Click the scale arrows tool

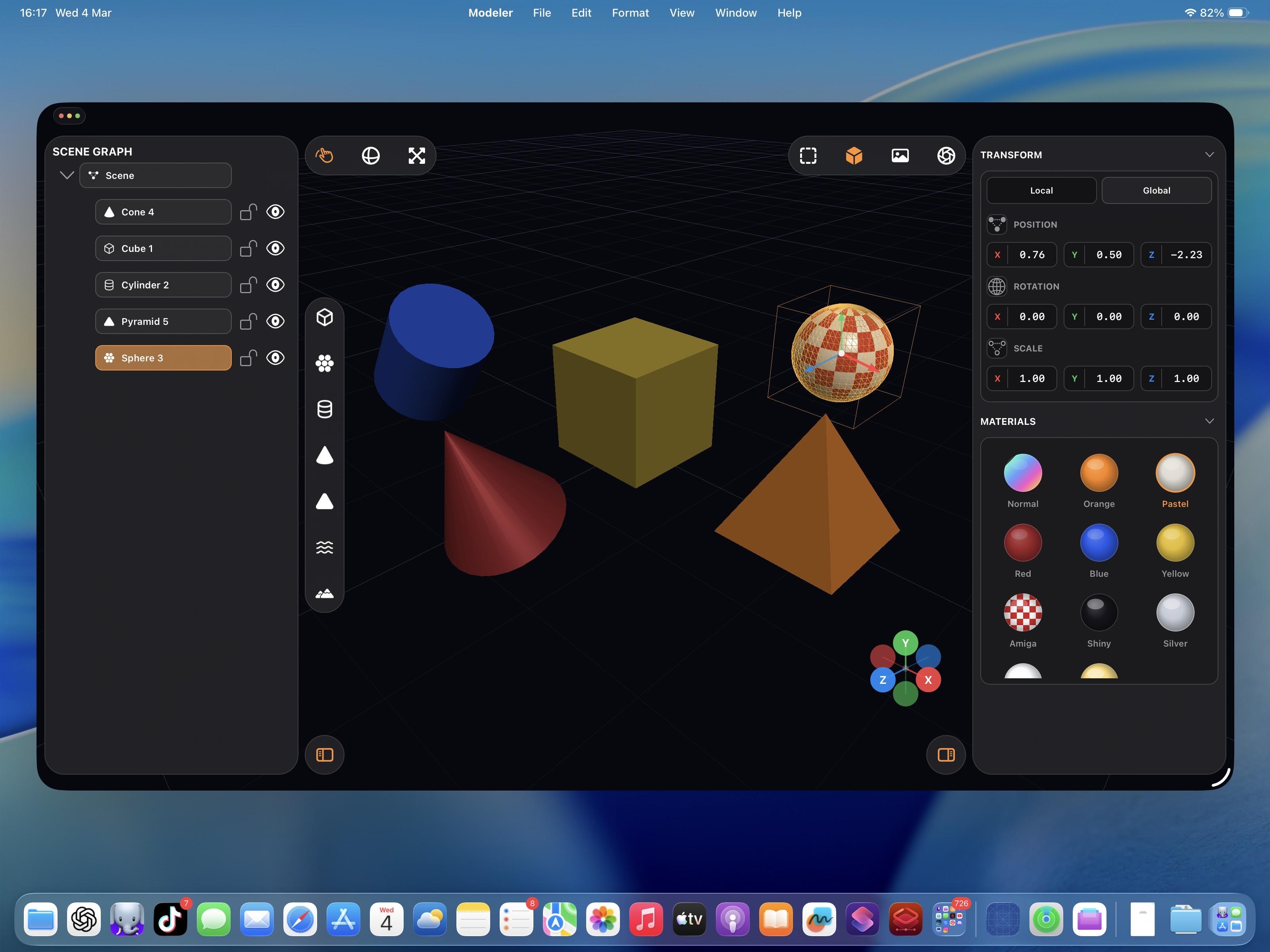tap(417, 155)
